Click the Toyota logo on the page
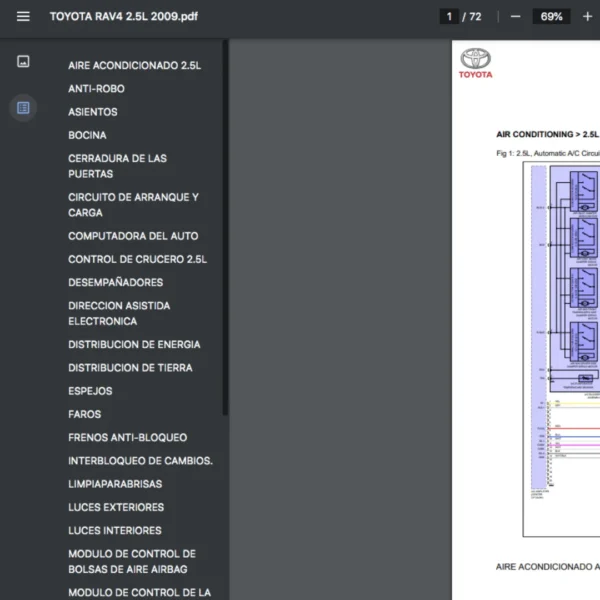 tap(476, 62)
